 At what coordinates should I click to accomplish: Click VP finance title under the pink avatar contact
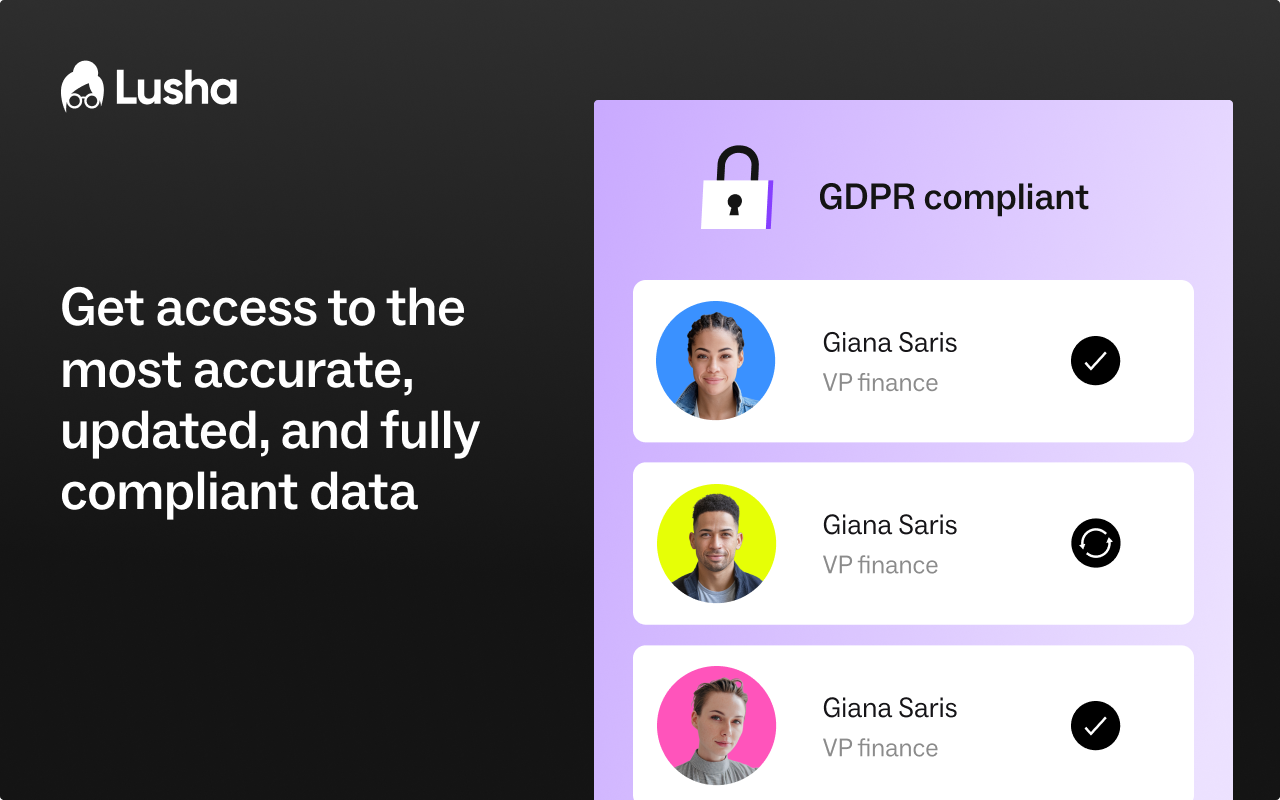(880, 748)
